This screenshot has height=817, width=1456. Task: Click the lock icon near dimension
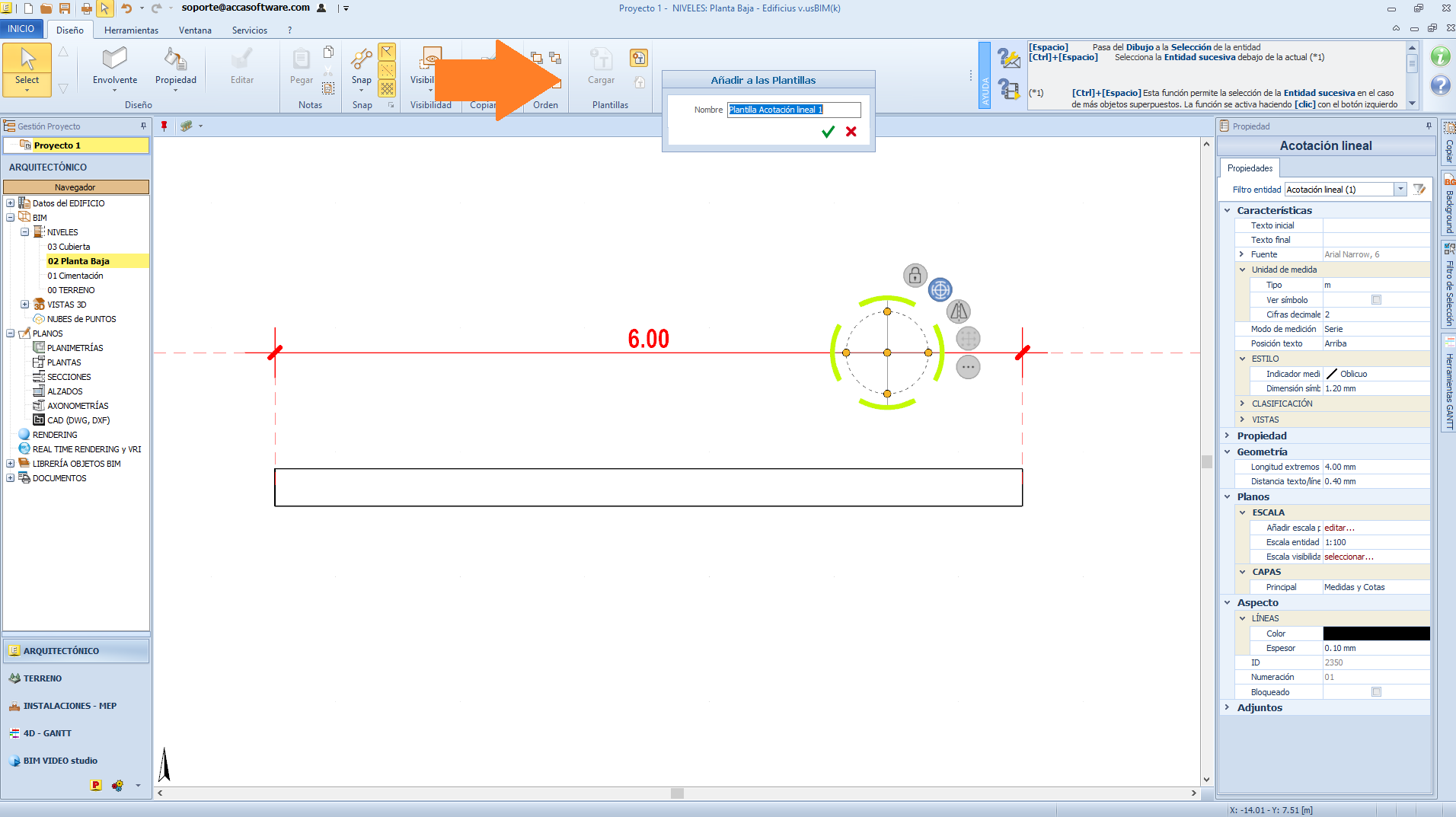coord(915,275)
